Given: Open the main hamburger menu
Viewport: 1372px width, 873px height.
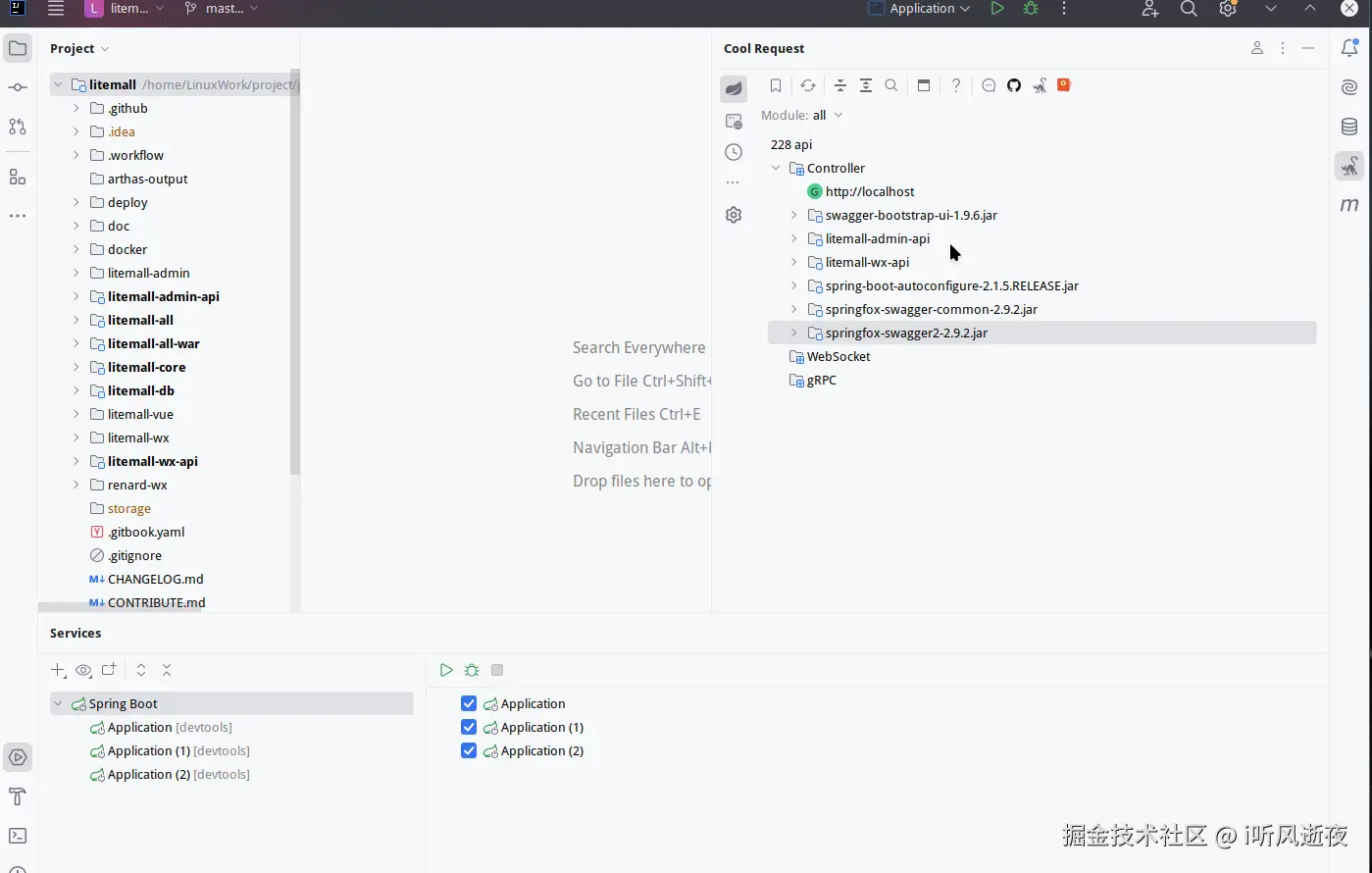Looking at the screenshot, I should point(56,9).
